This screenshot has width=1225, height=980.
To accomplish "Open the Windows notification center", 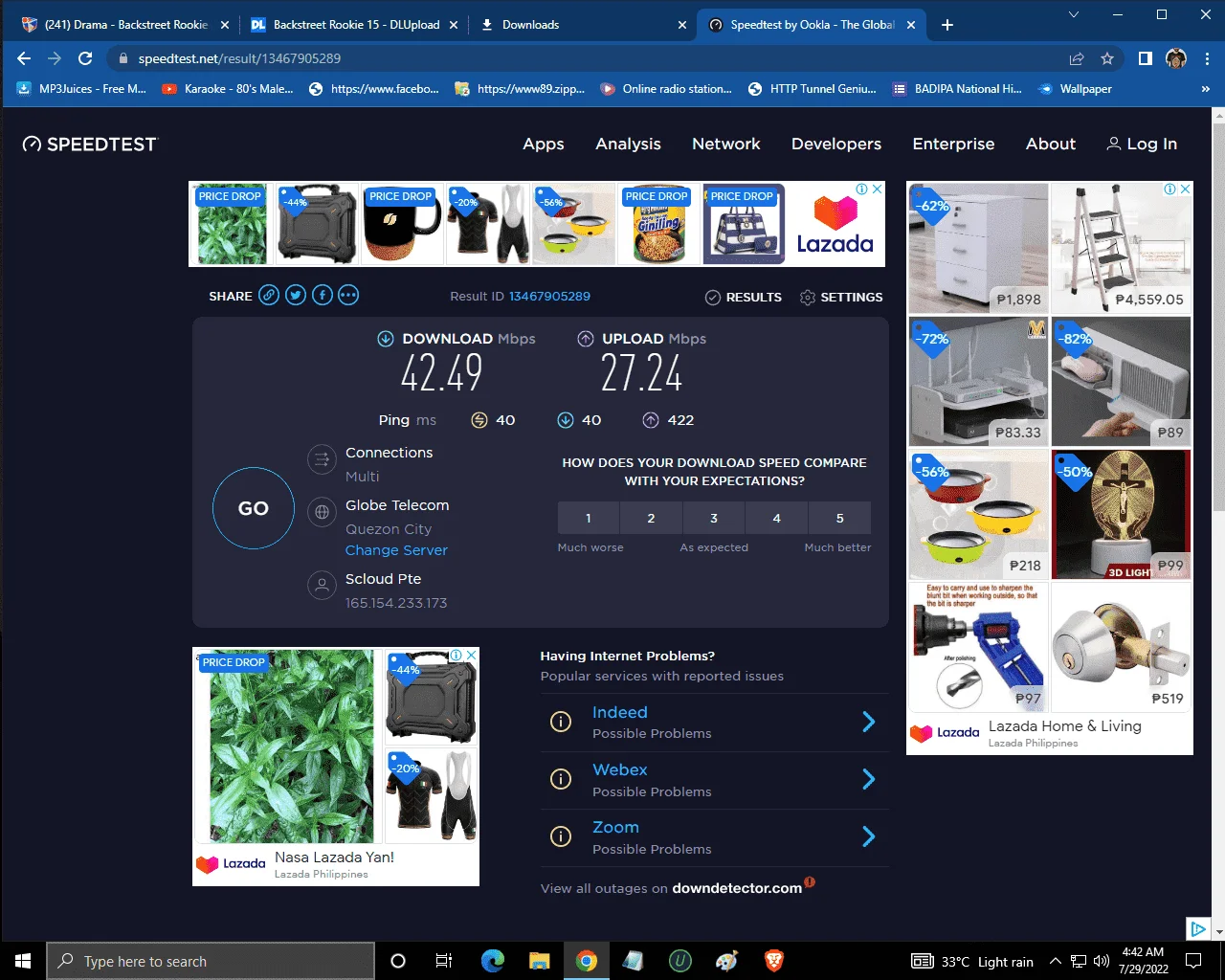I will coord(1193,961).
